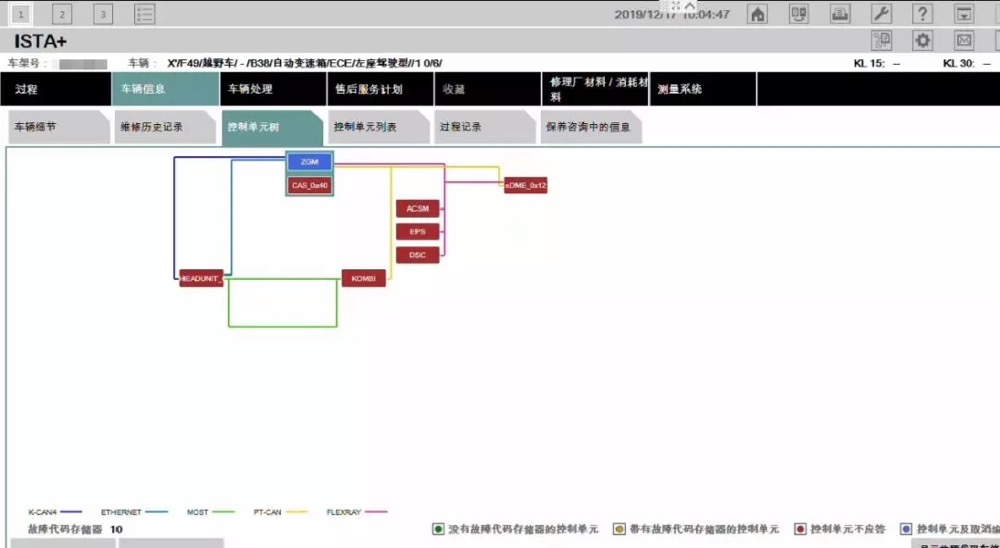The width and height of the screenshot is (1000, 548).
Task: Expand the collapse arrow at top center
Action: [x=689, y=5]
